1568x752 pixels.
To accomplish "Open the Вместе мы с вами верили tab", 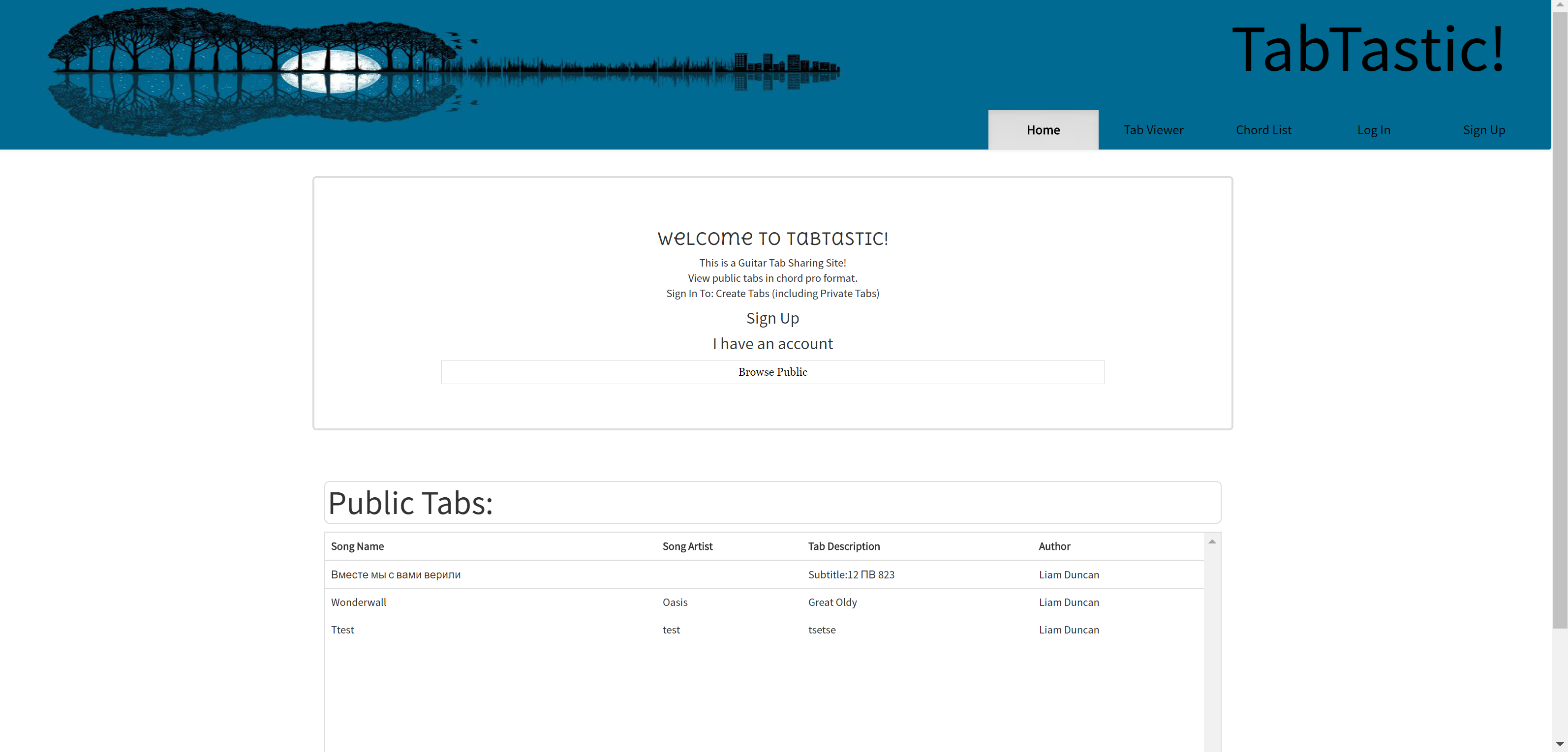I will point(396,575).
